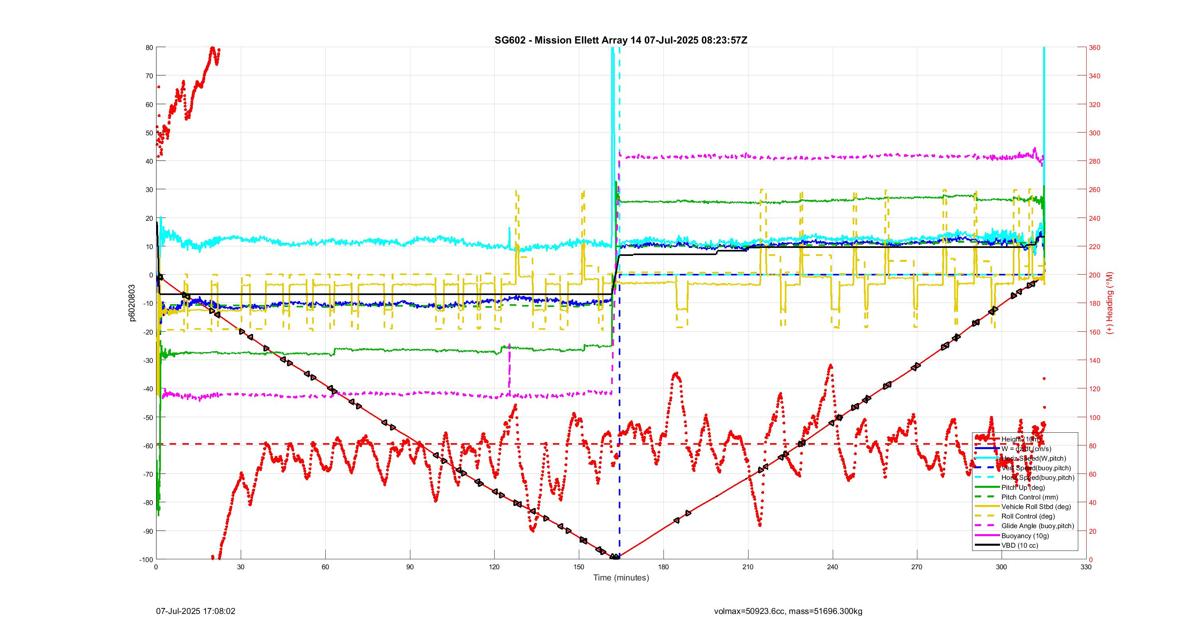The width and height of the screenshot is (1200, 628).
Task: Click the right heading axis tick '280'
Action: pyautogui.click(x=1094, y=161)
